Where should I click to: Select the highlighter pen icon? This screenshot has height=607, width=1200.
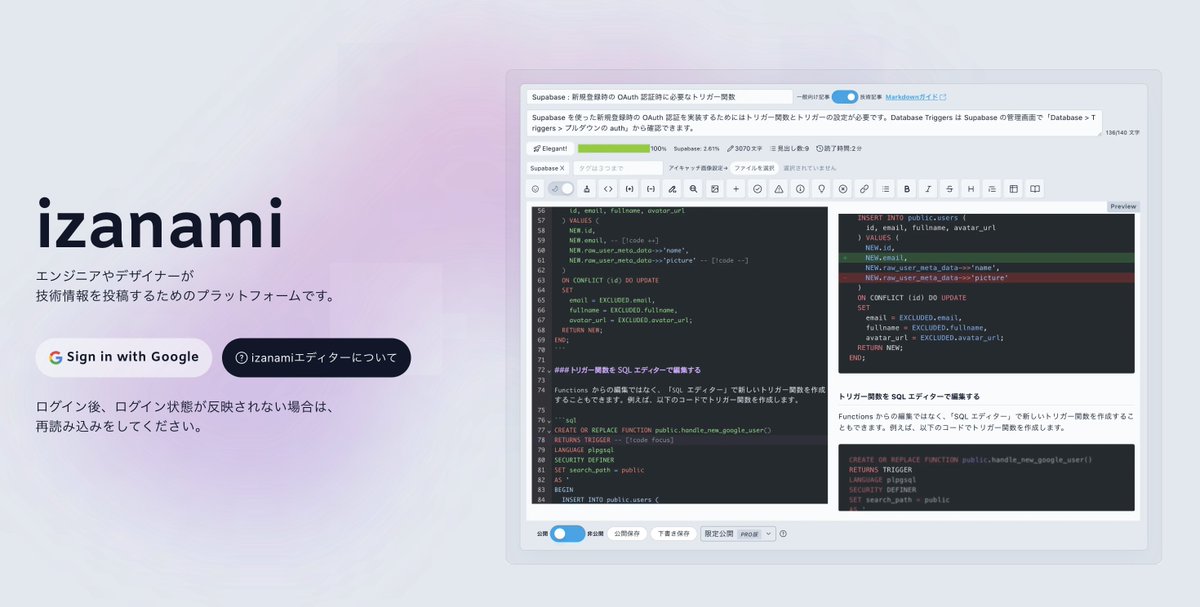point(673,188)
